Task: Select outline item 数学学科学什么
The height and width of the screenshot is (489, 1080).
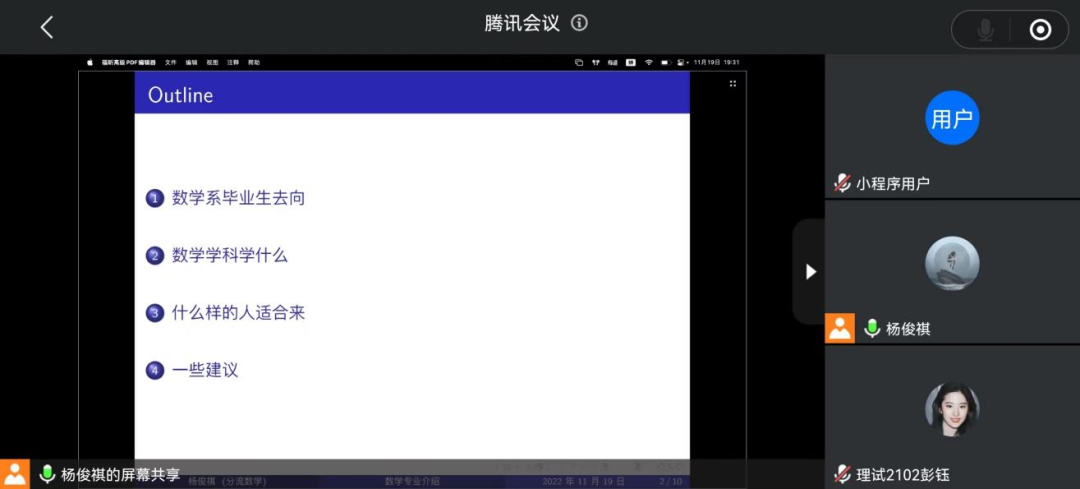Action: click(x=229, y=256)
